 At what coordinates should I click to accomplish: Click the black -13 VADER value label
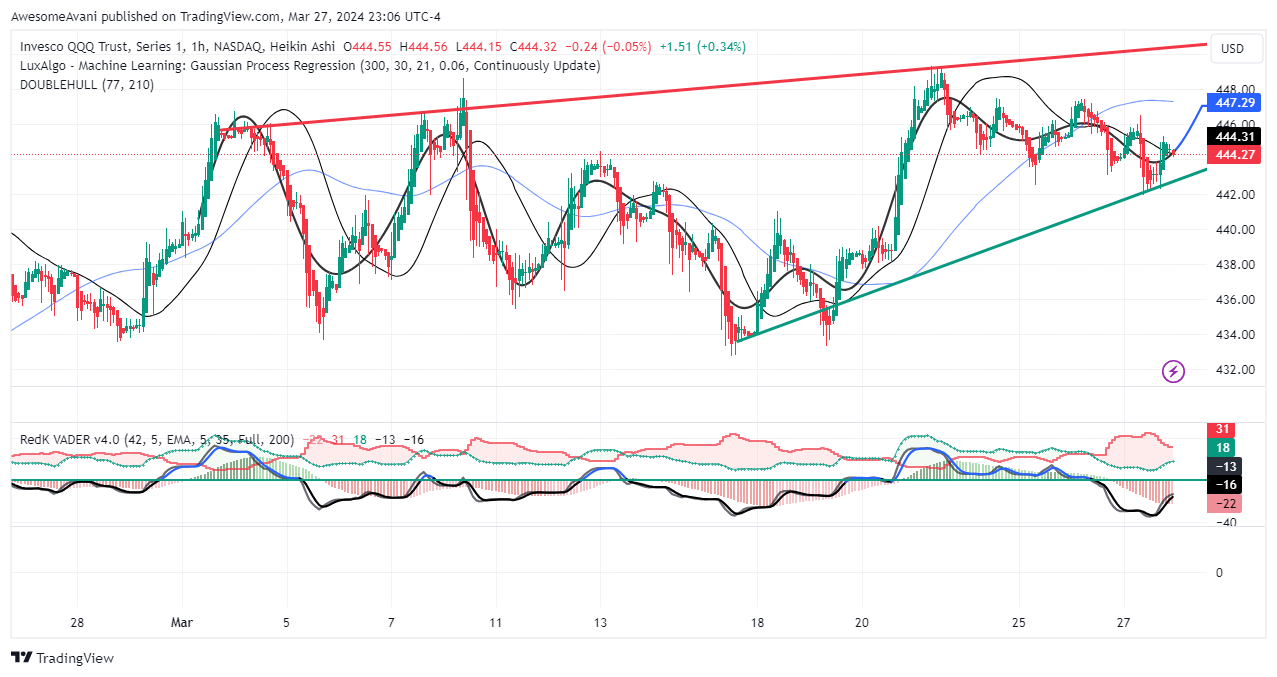click(1224, 467)
